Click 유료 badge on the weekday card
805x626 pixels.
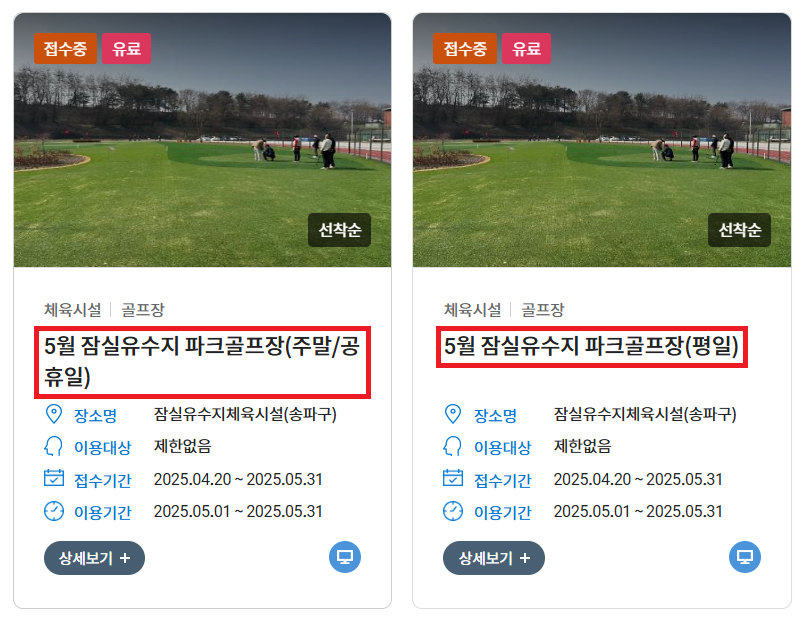tap(526, 49)
